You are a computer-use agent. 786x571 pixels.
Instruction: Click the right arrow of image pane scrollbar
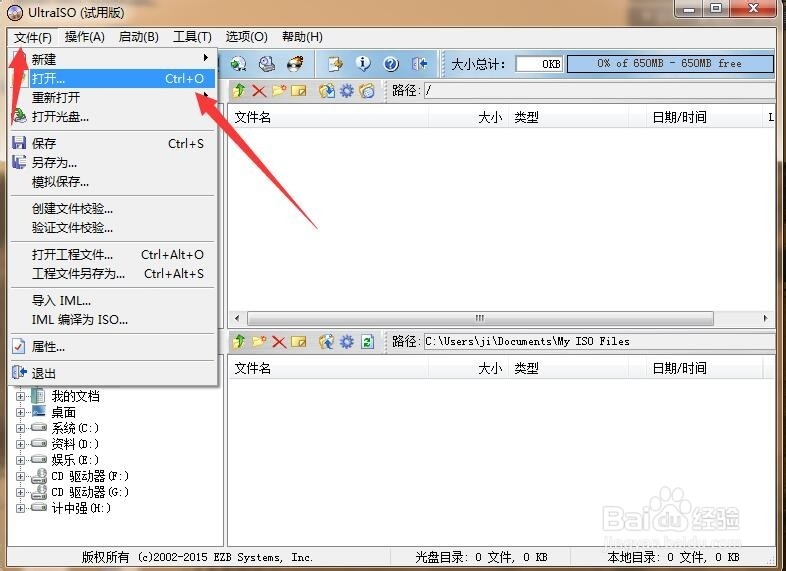(765, 318)
